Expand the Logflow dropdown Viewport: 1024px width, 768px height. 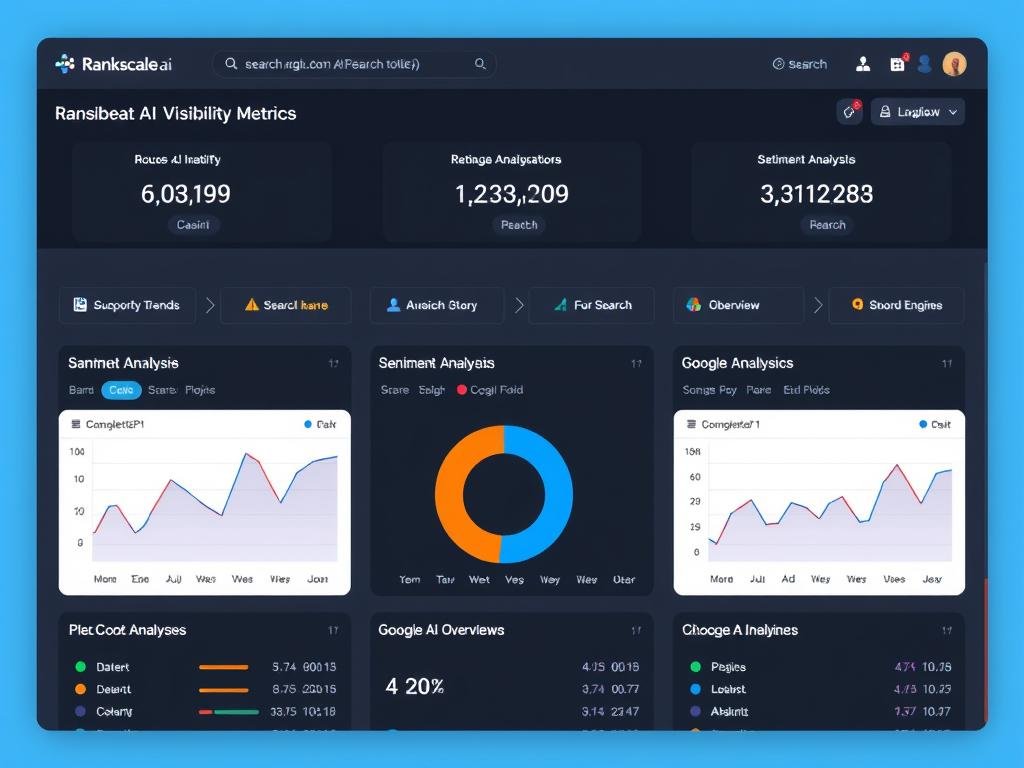point(917,112)
